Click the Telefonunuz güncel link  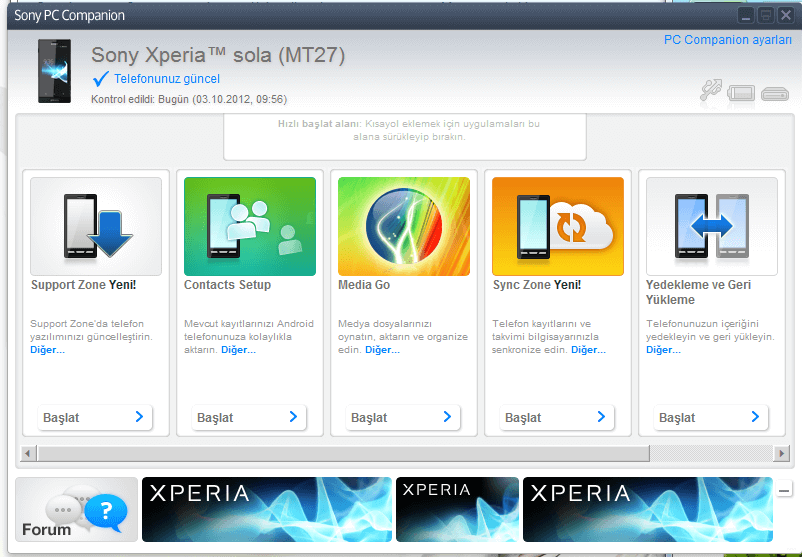pos(167,79)
